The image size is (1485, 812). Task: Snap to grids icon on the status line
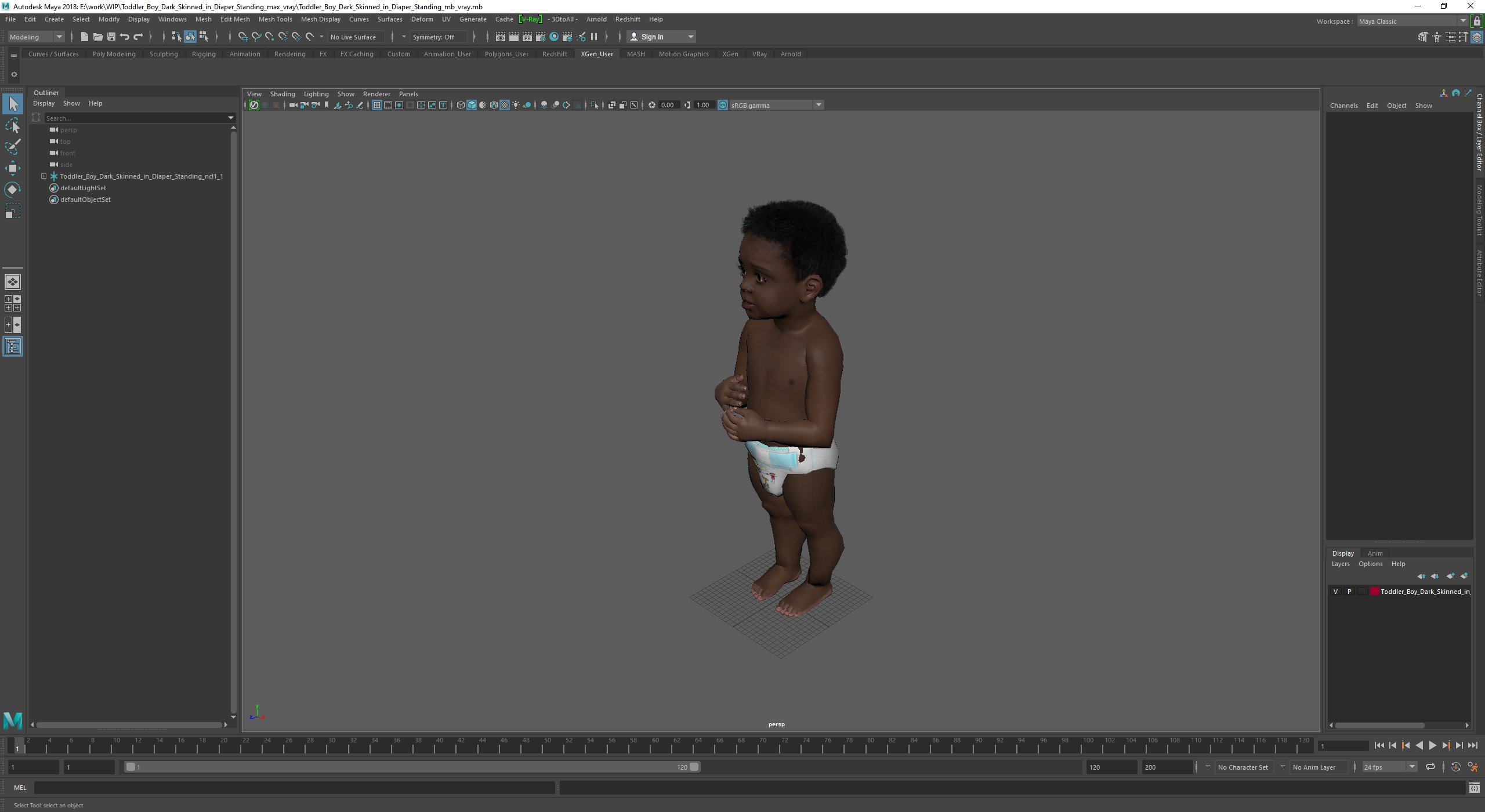click(x=242, y=37)
